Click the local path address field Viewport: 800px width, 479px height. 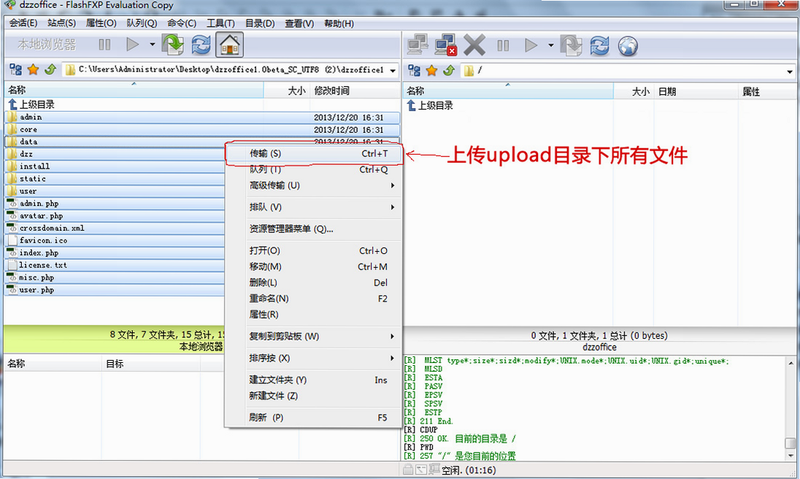pyautogui.click(x=231, y=70)
